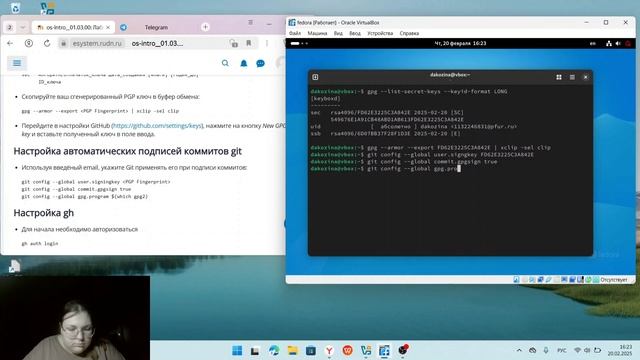Click the terminal command line with gpg.pro
Screen dimensions: 640x360
(385, 169)
